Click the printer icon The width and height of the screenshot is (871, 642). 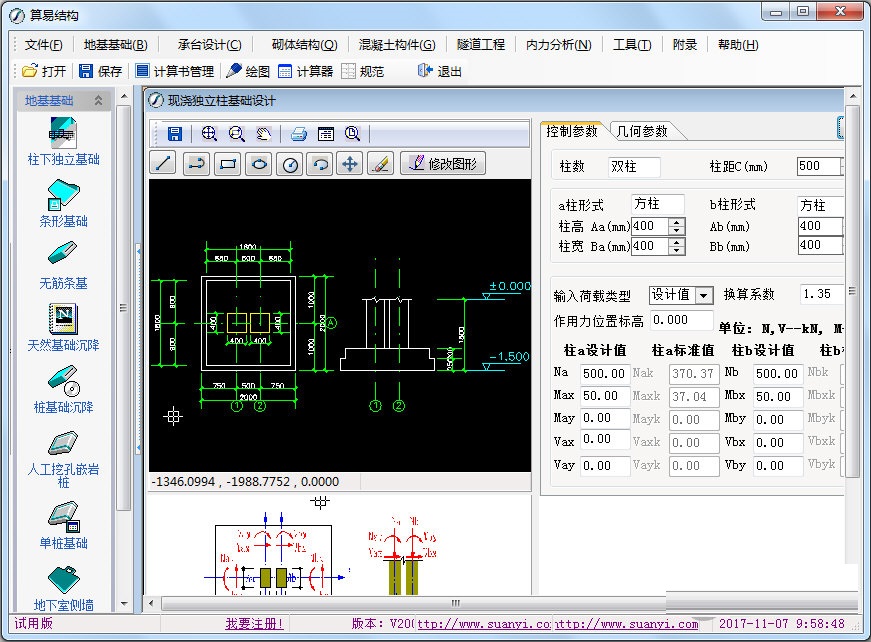[298, 134]
